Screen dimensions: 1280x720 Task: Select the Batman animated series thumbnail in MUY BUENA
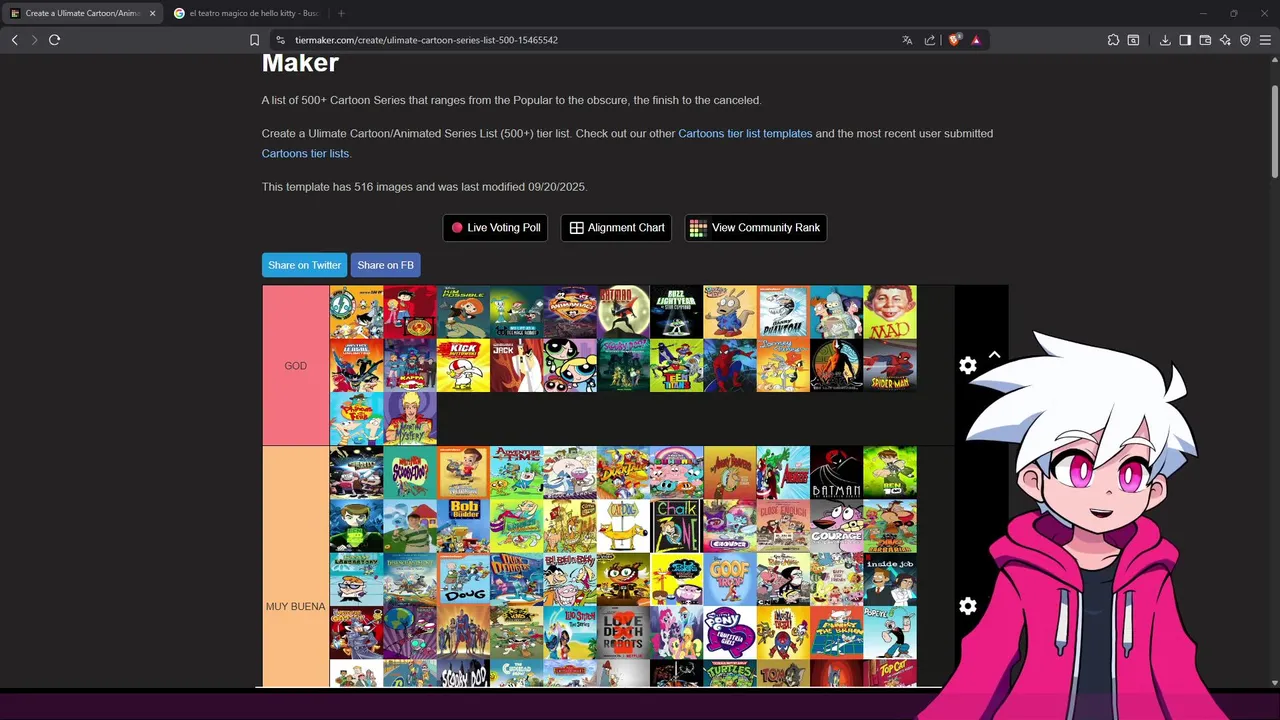click(x=836, y=472)
